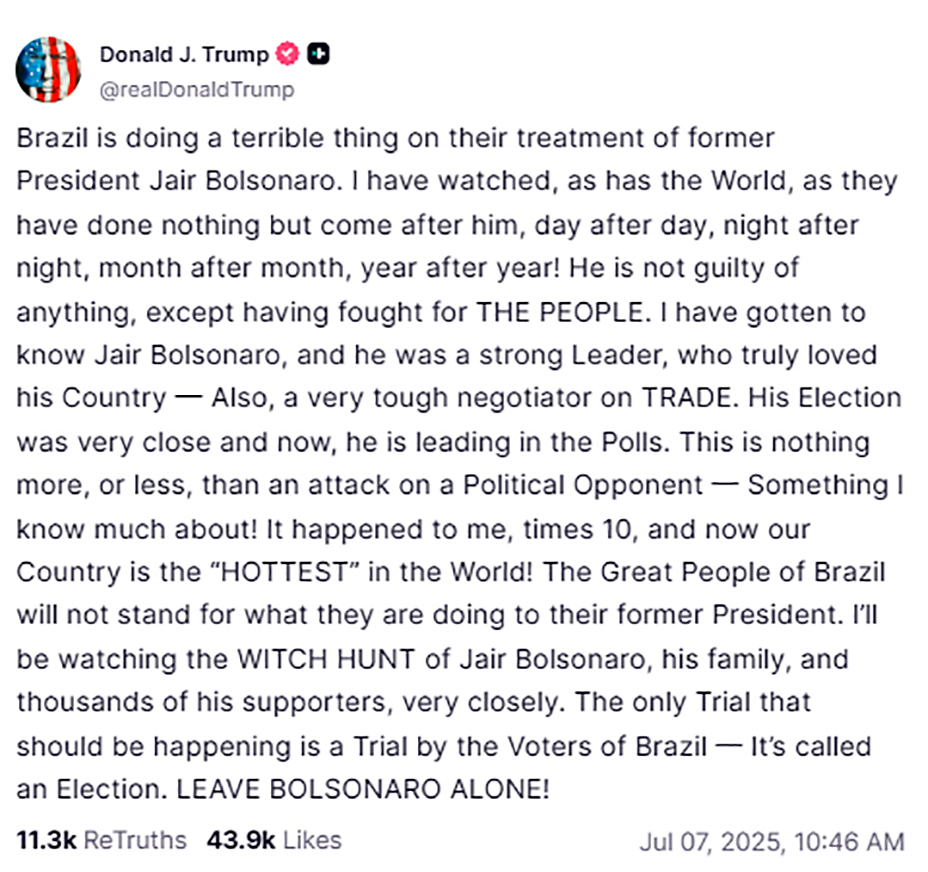Click the 10:46 AM time text
The image size is (928, 872).
[x=849, y=842]
